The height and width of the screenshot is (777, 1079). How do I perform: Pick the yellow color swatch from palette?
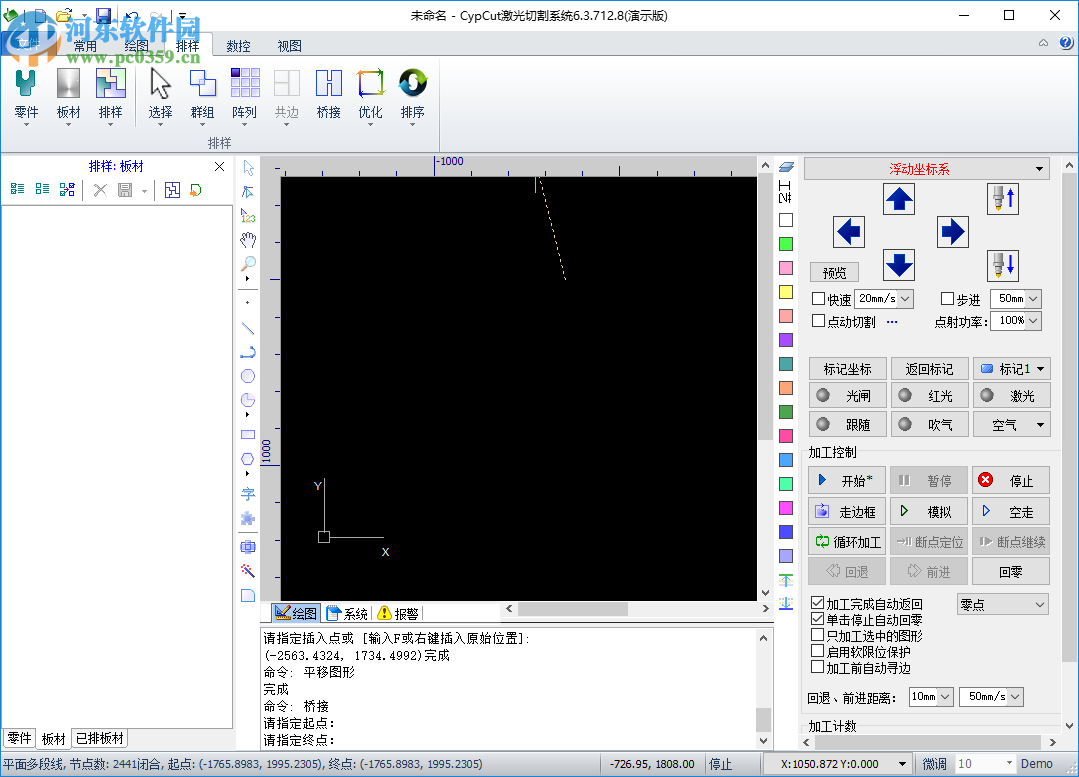[x=786, y=293]
